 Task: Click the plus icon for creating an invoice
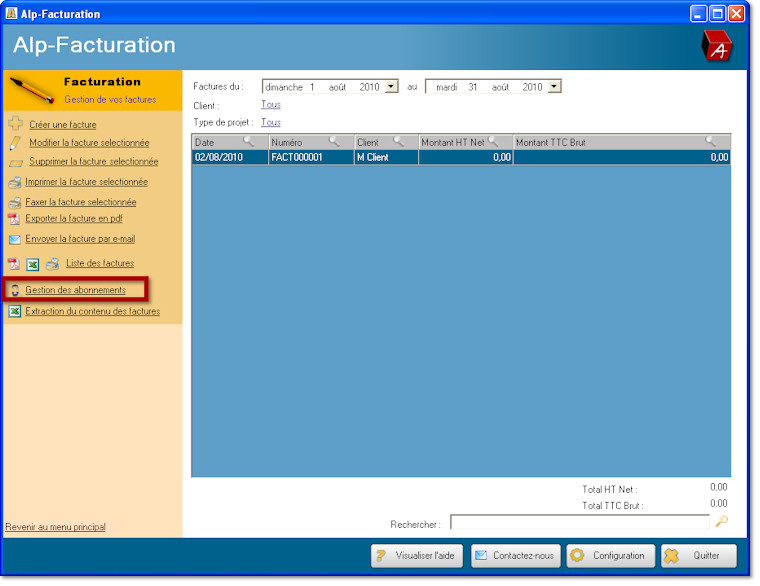(x=14, y=124)
